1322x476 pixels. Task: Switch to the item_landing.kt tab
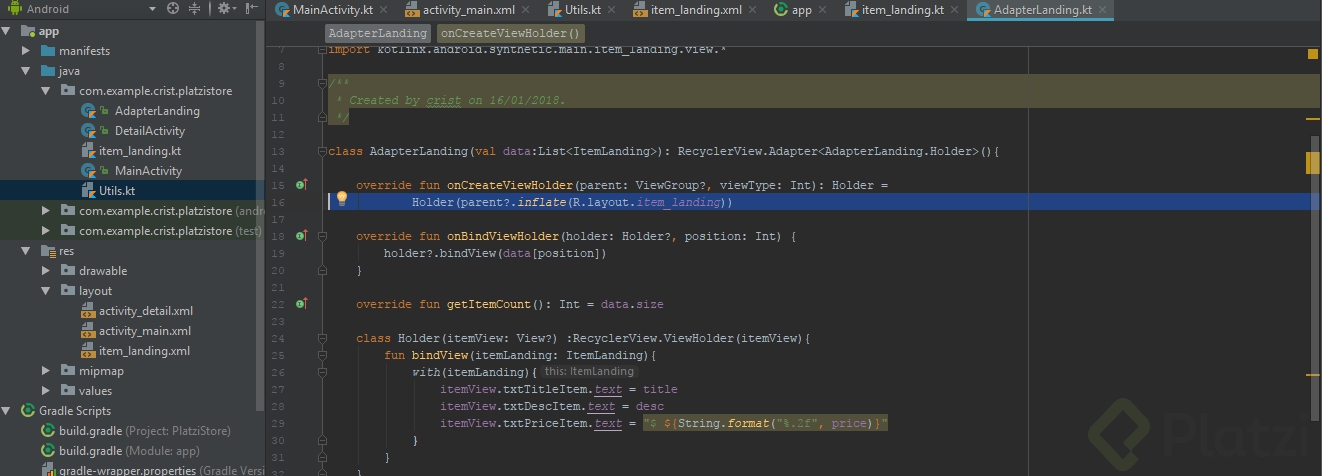pos(902,10)
